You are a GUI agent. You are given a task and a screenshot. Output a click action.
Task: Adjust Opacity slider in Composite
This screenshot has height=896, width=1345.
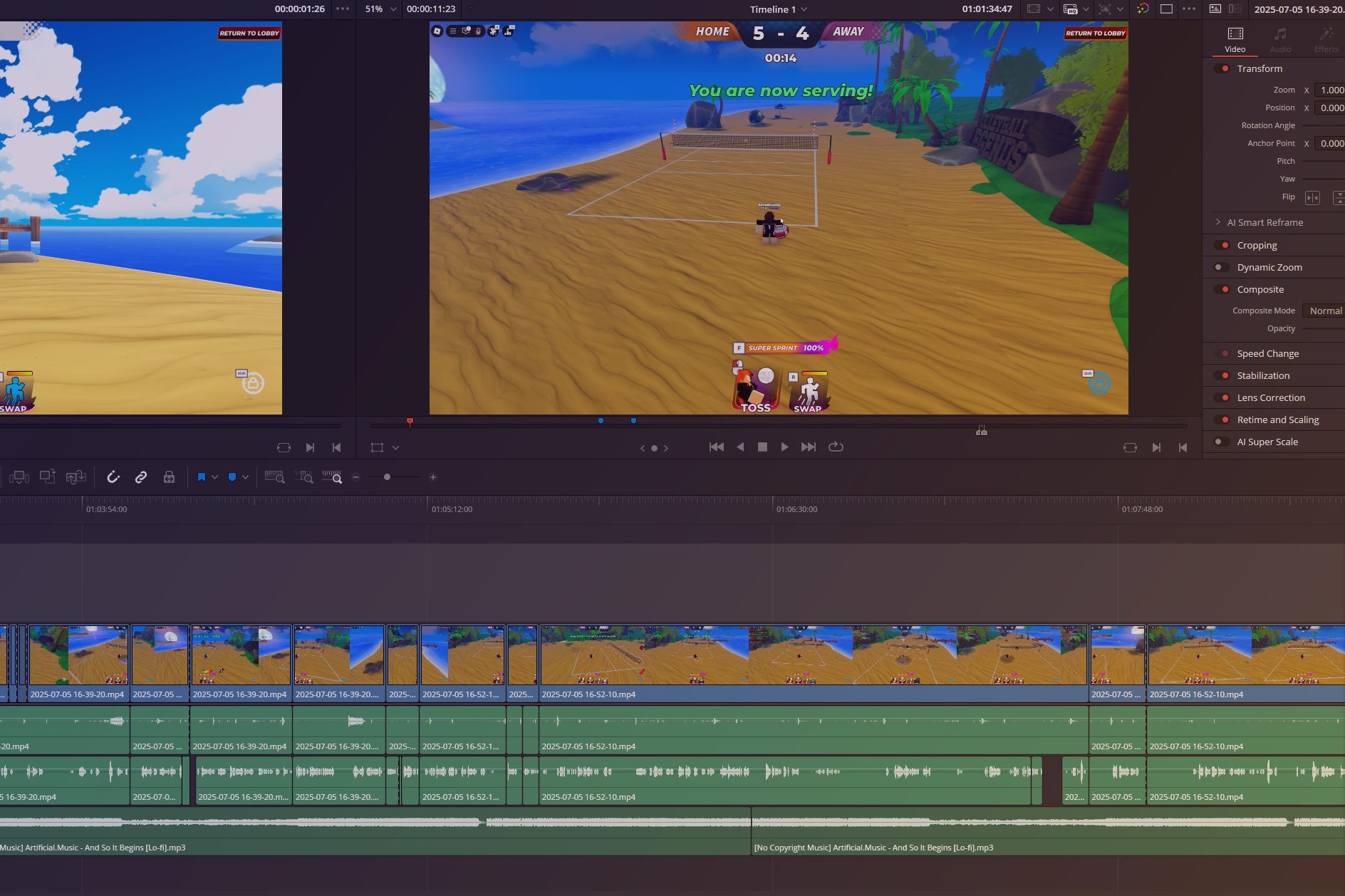tap(1324, 328)
